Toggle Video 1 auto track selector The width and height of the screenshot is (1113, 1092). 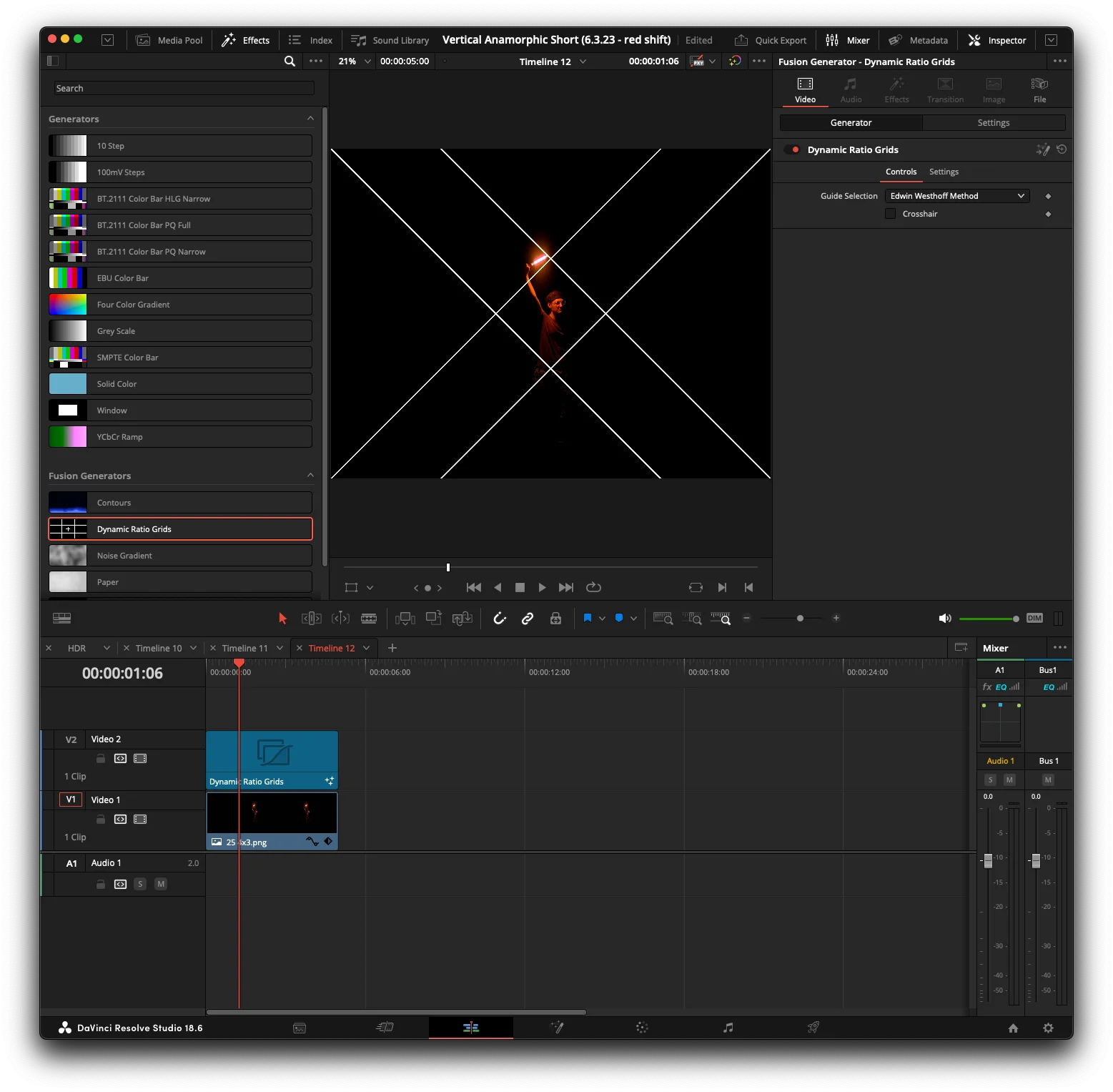[x=120, y=820]
